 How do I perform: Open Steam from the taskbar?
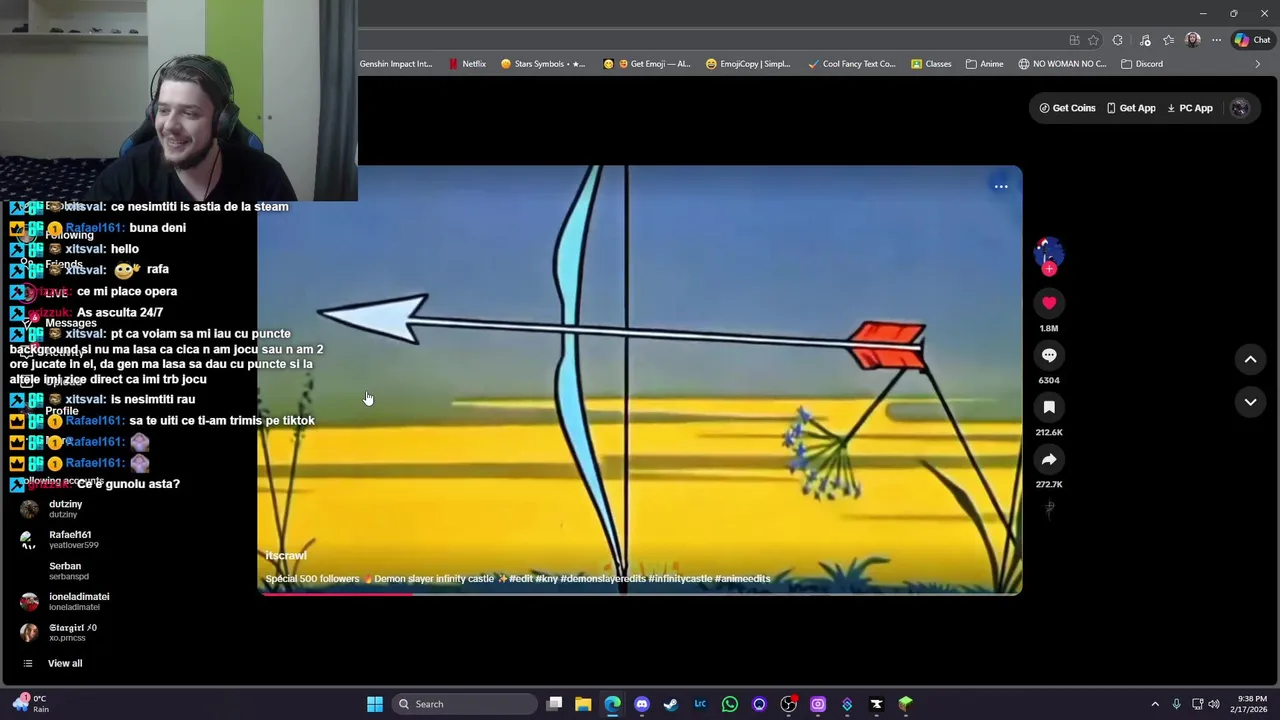point(671,704)
